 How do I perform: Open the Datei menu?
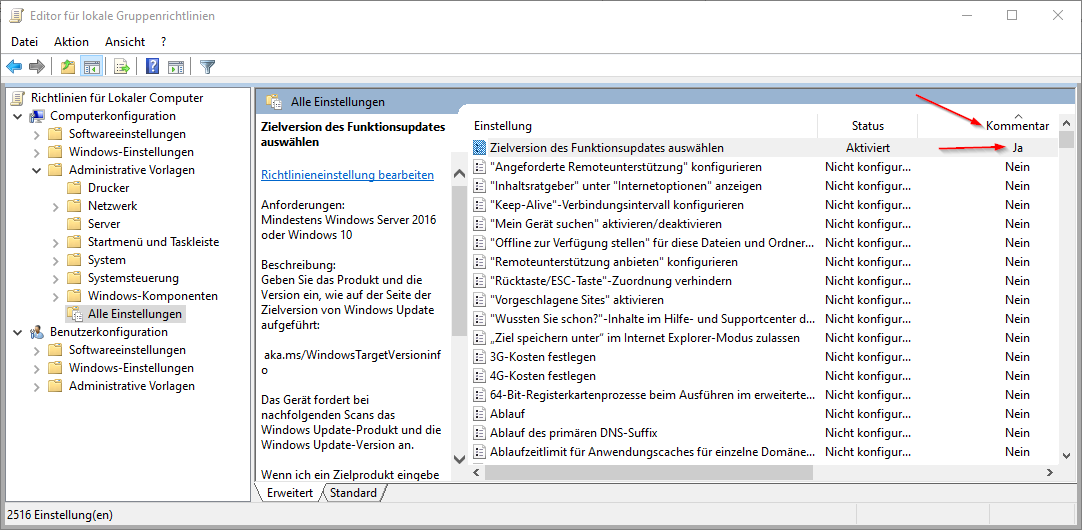point(24,41)
